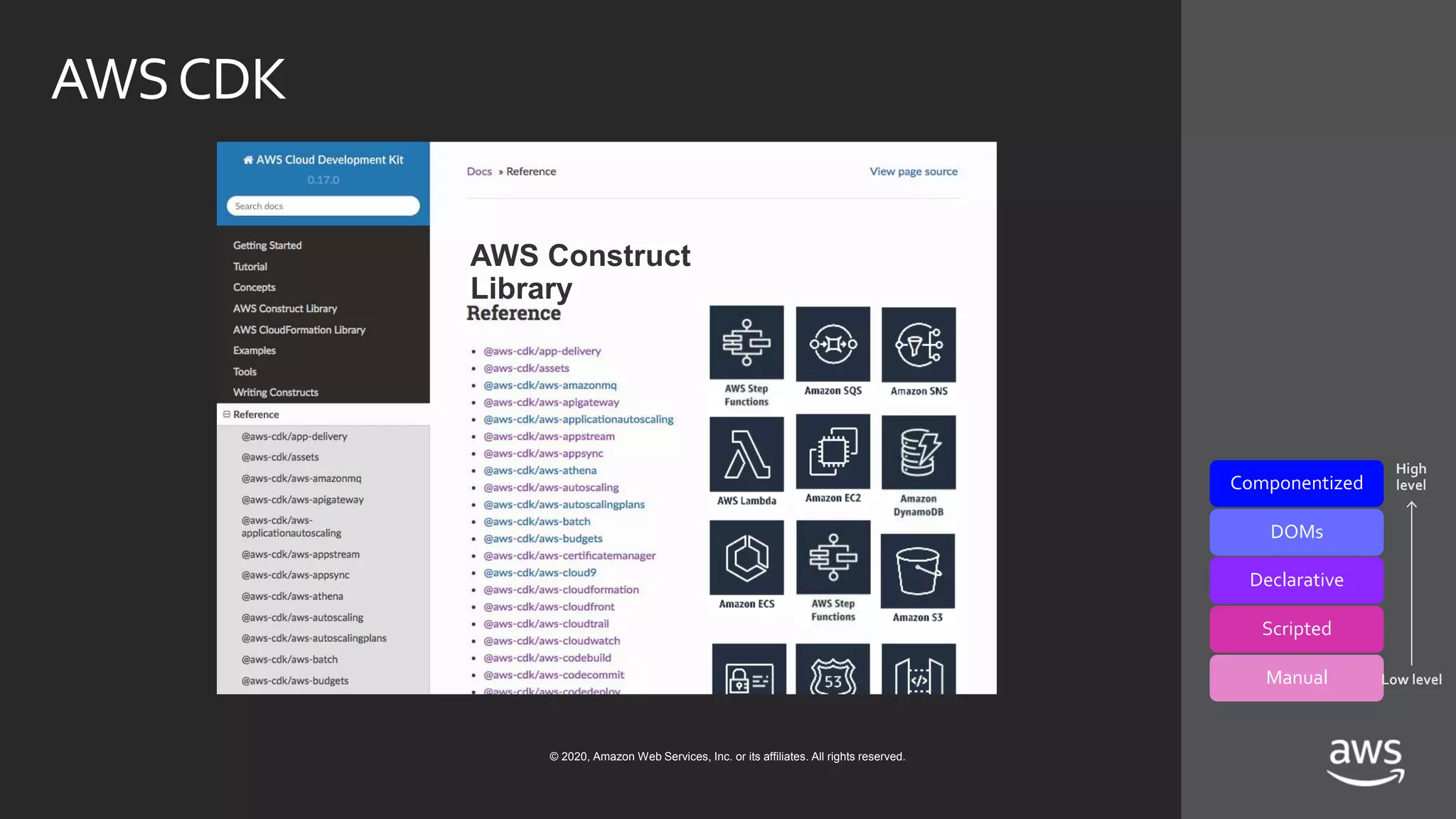Viewport: 1456px width, 819px height.
Task: Click the magenta Scripted block
Action: 1296,629
